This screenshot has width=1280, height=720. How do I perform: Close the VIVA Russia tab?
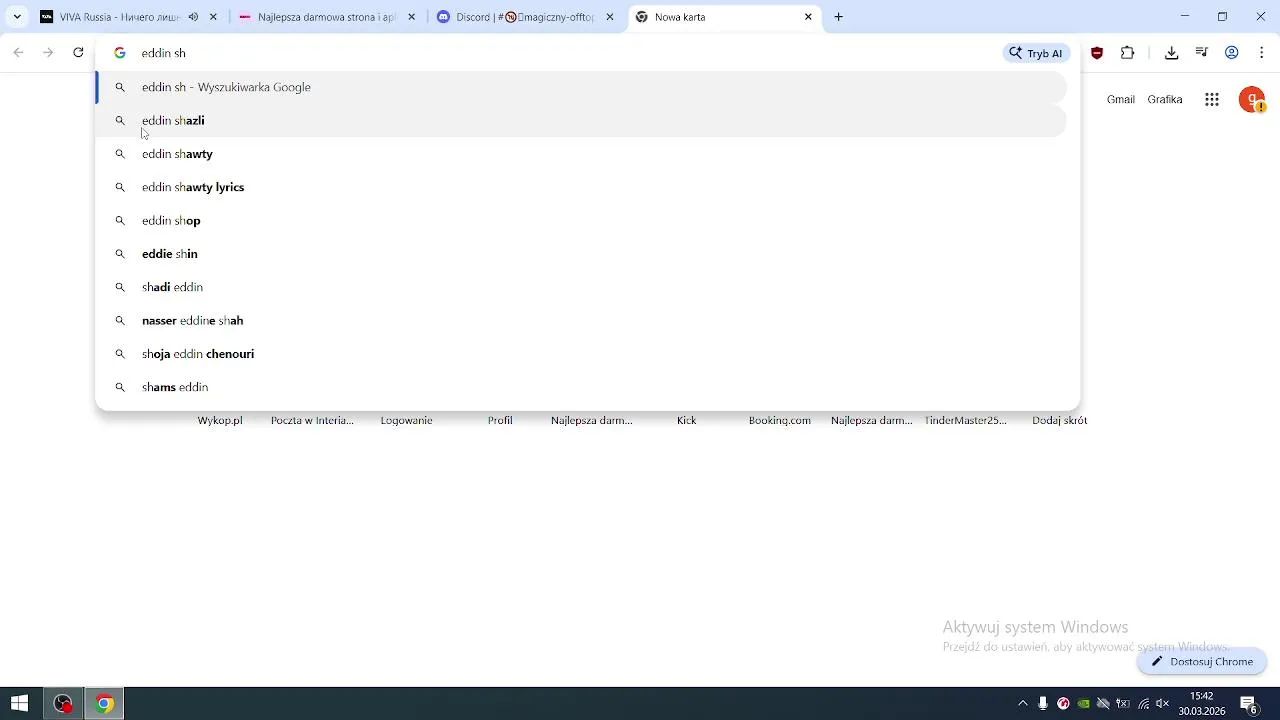click(213, 17)
